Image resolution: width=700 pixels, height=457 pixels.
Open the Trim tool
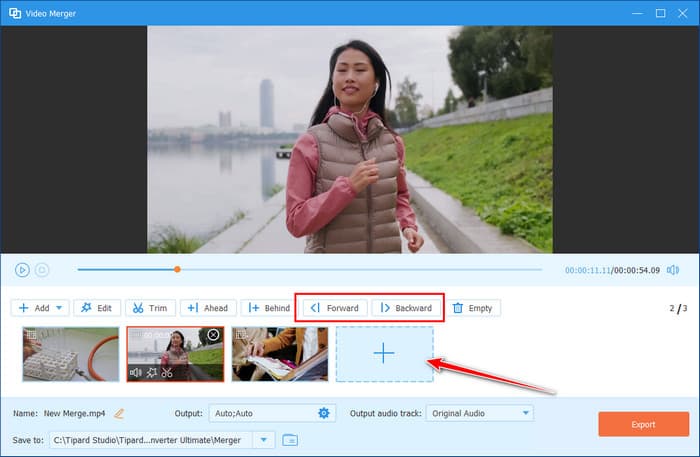tap(150, 308)
